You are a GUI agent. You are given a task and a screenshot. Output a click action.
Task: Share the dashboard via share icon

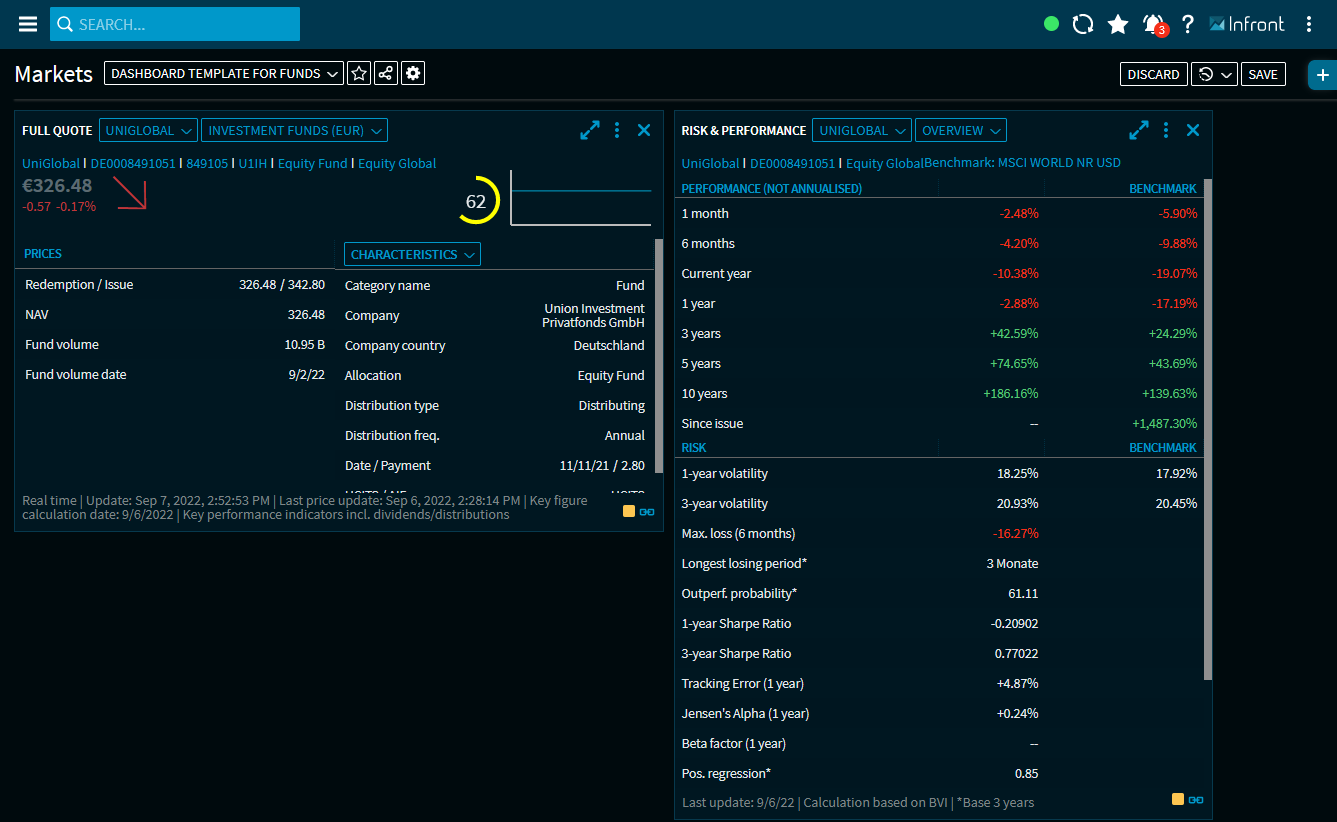click(x=386, y=74)
